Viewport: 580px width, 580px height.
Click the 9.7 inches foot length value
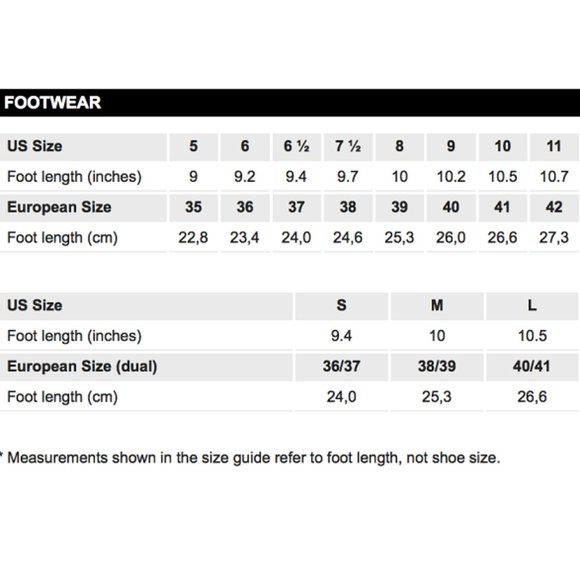(x=348, y=177)
